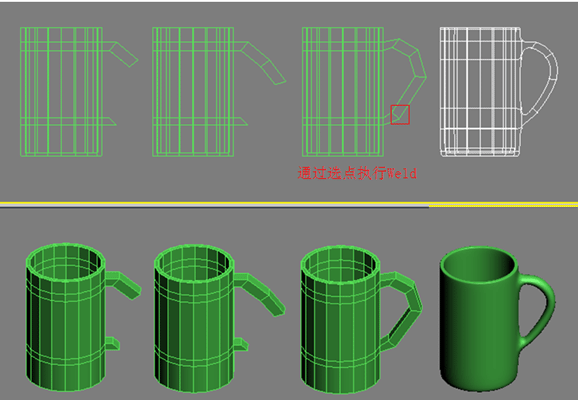Select the smooth rendered green mug
The width and height of the screenshot is (578, 400).
click(497, 319)
